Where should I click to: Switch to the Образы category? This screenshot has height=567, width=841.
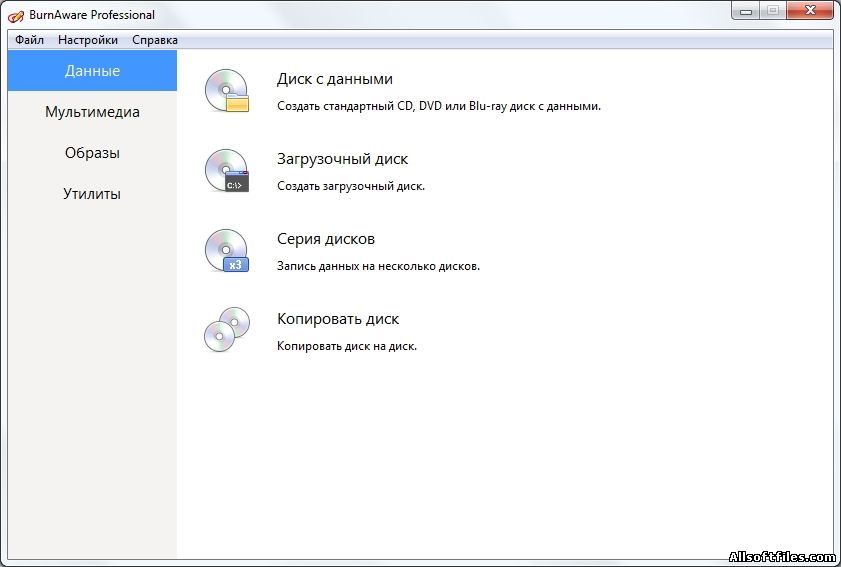(92, 153)
